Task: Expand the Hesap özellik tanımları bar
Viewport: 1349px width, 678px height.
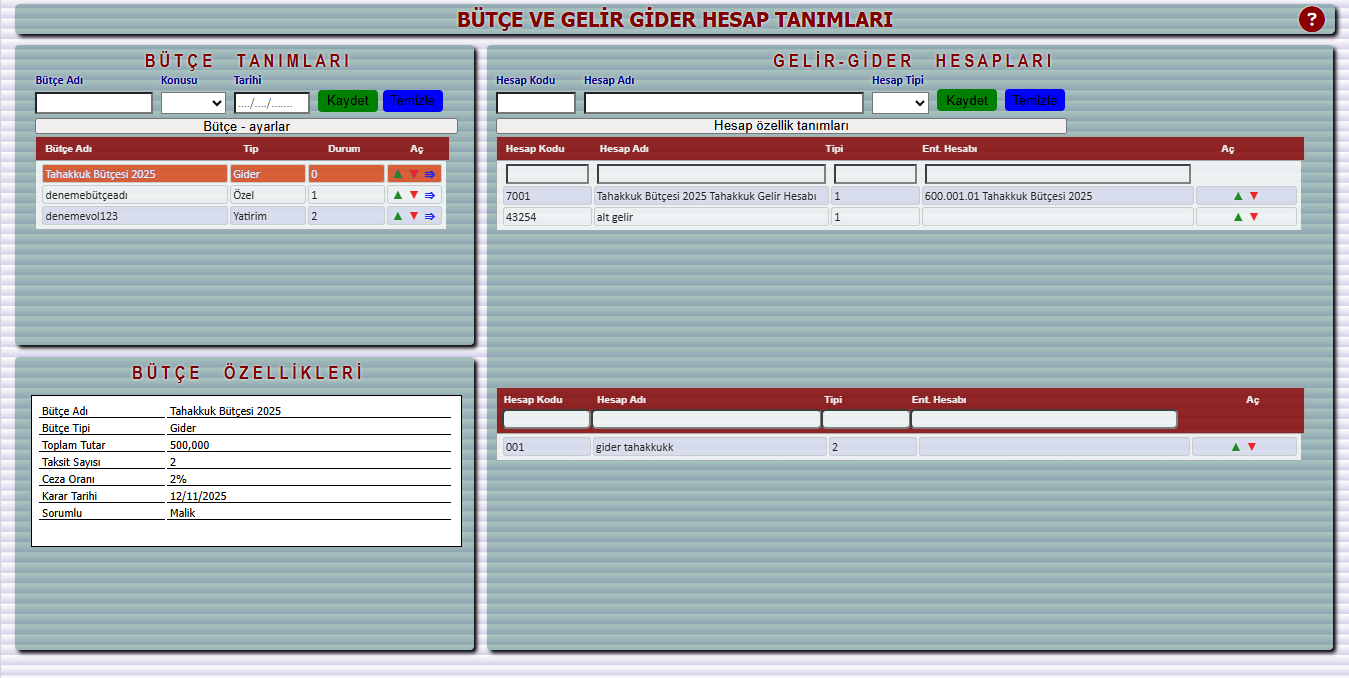Action: [781, 126]
